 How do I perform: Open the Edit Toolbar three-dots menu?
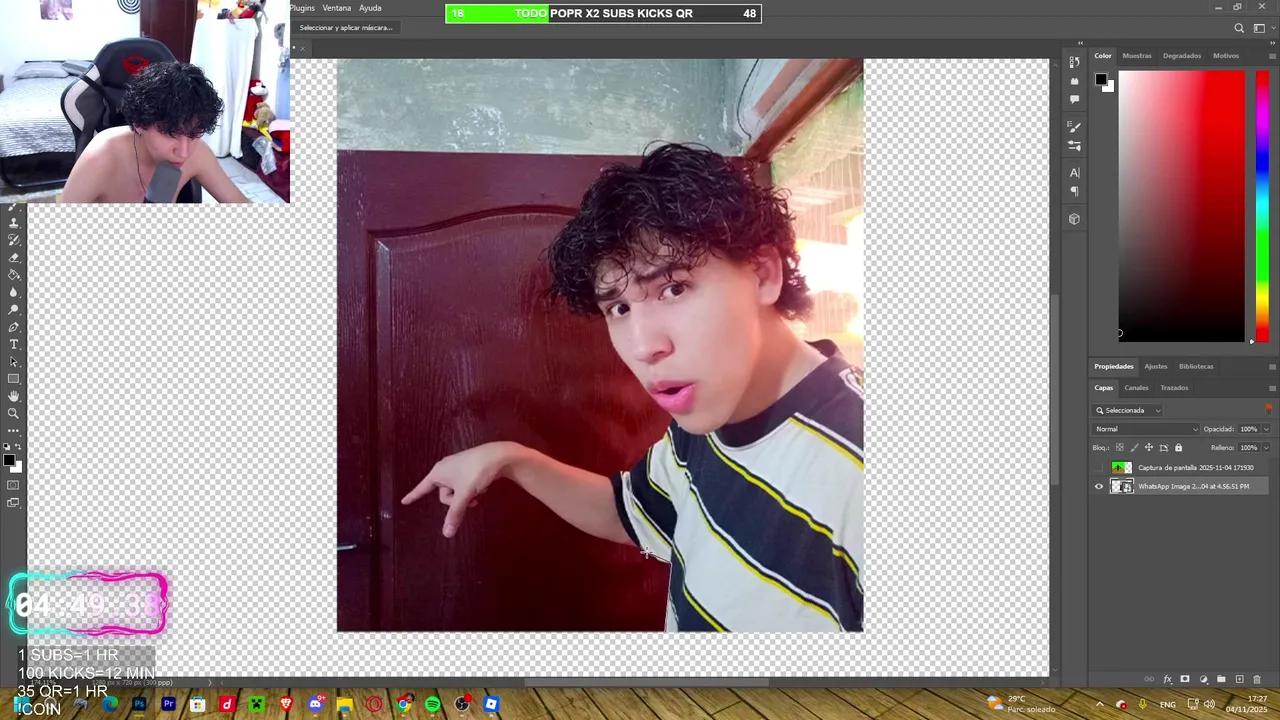[x=14, y=430]
